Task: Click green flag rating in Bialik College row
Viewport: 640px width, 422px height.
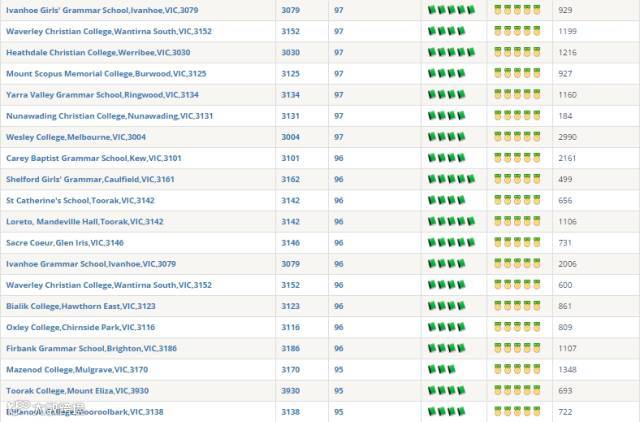Action: (447, 306)
